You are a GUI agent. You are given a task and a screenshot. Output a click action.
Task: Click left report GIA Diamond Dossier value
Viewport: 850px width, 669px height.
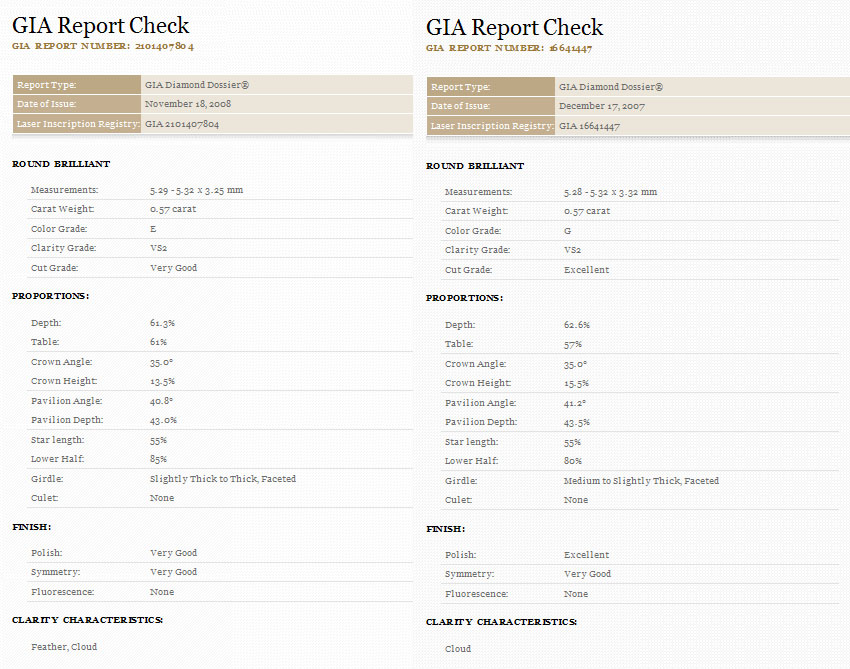[x=197, y=85]
